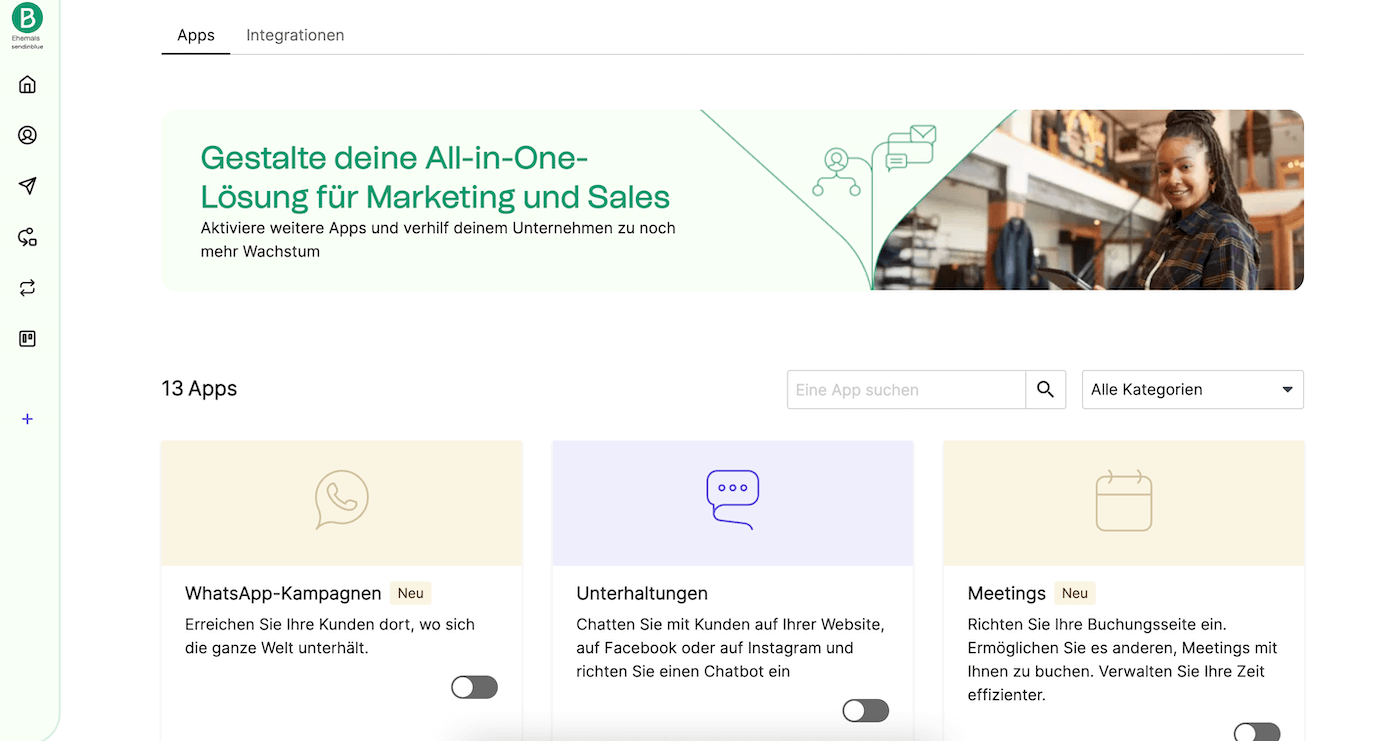Open the Contacts person icon

[x=27, y=135]
